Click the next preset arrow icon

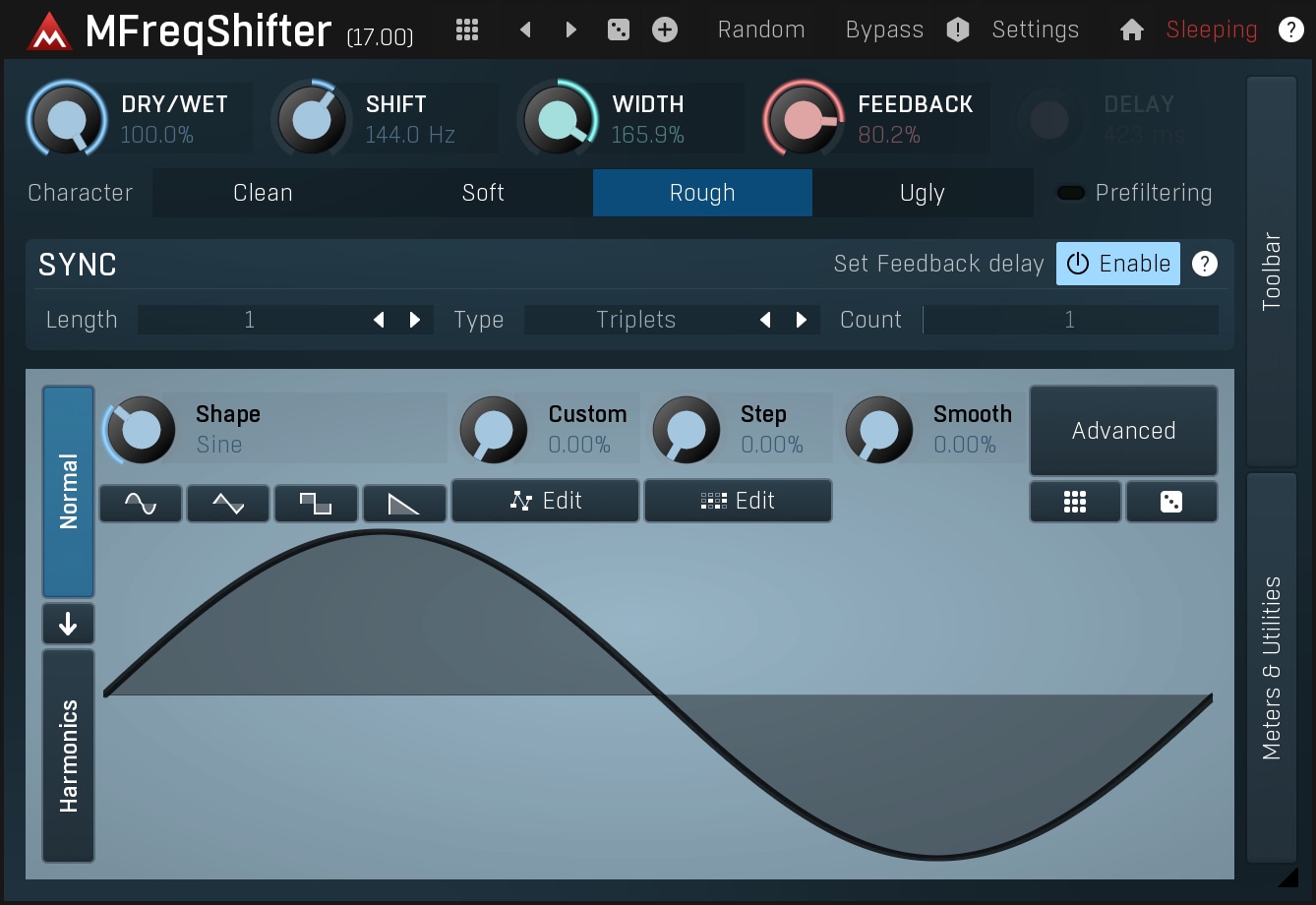[x=570, y=30]
